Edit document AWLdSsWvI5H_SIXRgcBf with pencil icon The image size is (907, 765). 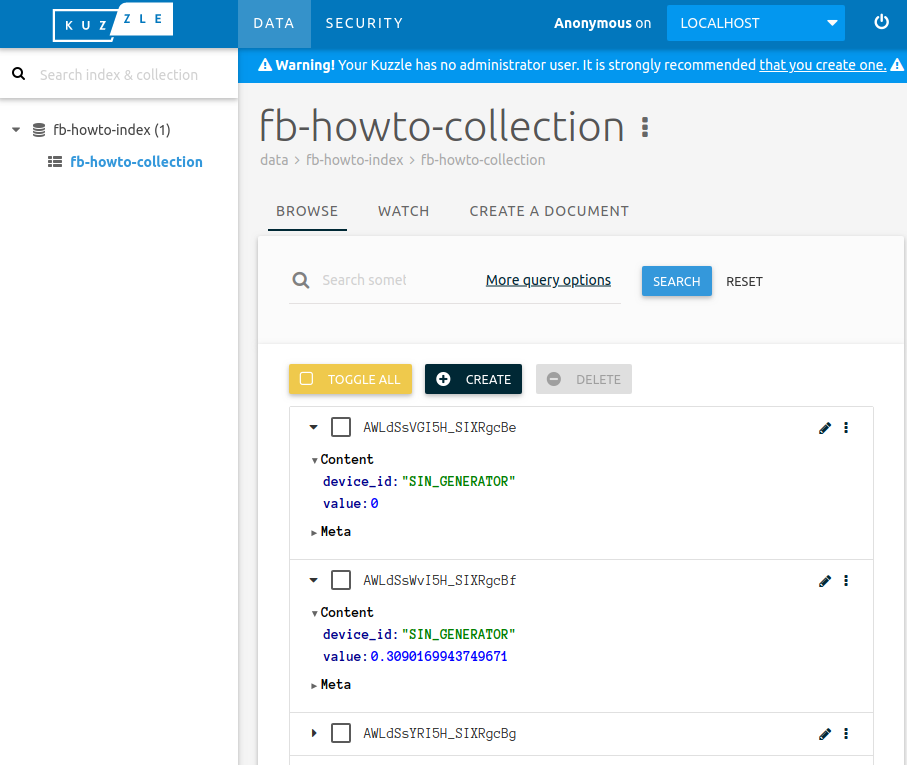[x=824, y=581]
